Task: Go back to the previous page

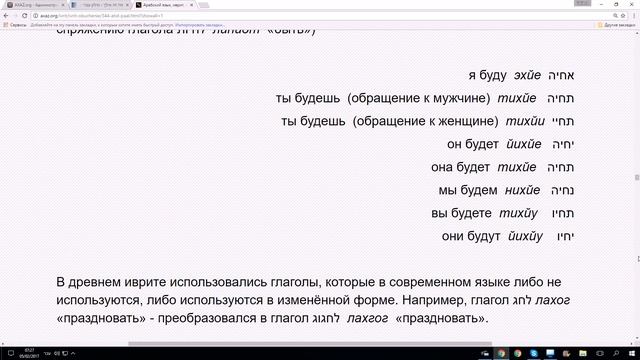Action: point(6,16)
